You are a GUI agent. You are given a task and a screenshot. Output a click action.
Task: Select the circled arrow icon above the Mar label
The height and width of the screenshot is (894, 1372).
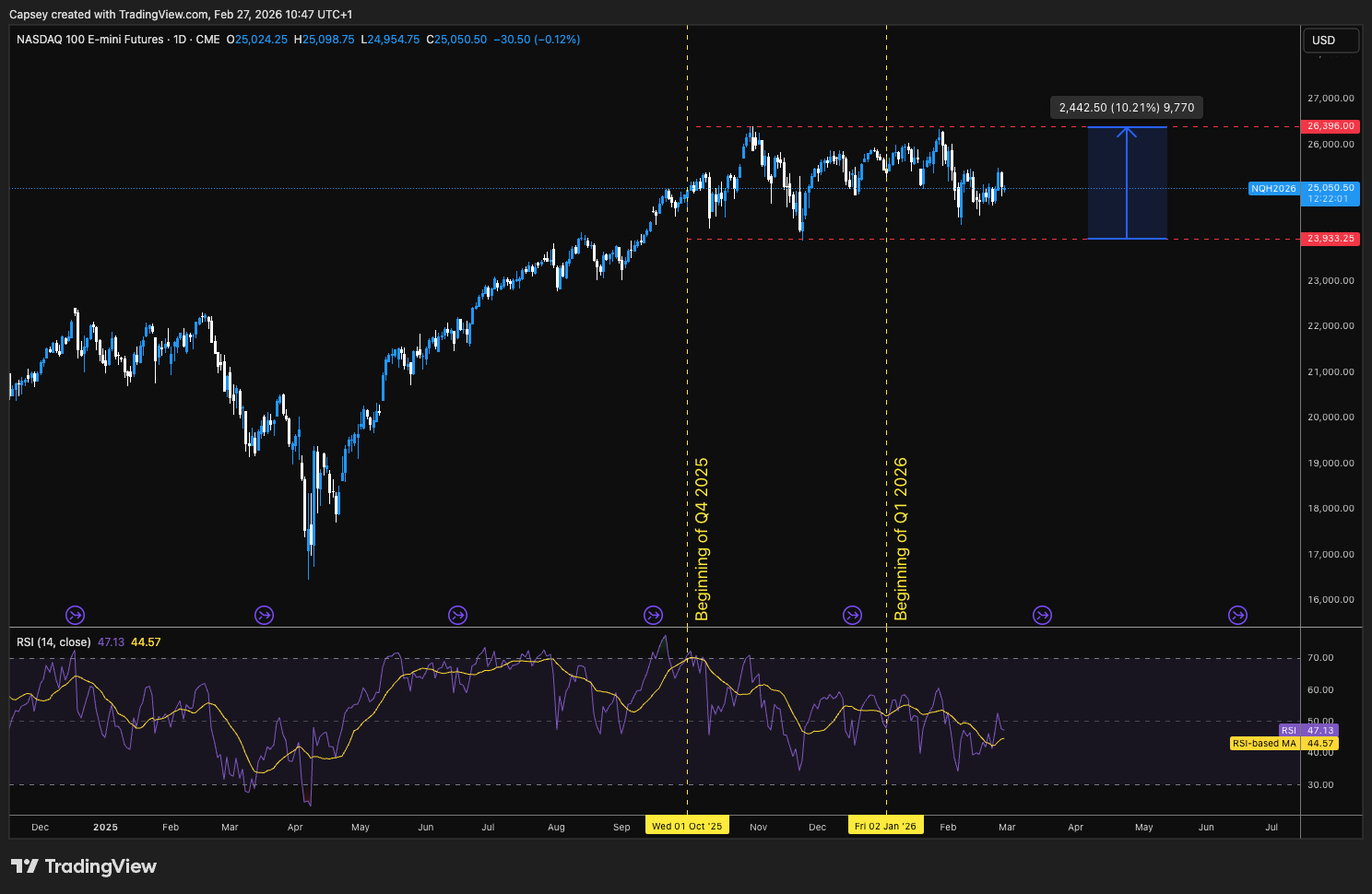[265, 615]
